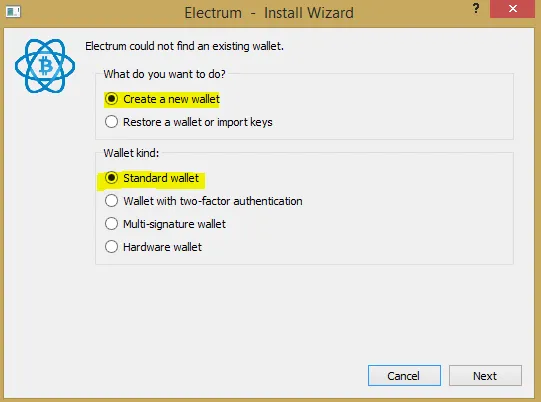Click the 'could not find an existing wallet' message
This screenshot has width=541, height=402.
[x=184, y=46]
